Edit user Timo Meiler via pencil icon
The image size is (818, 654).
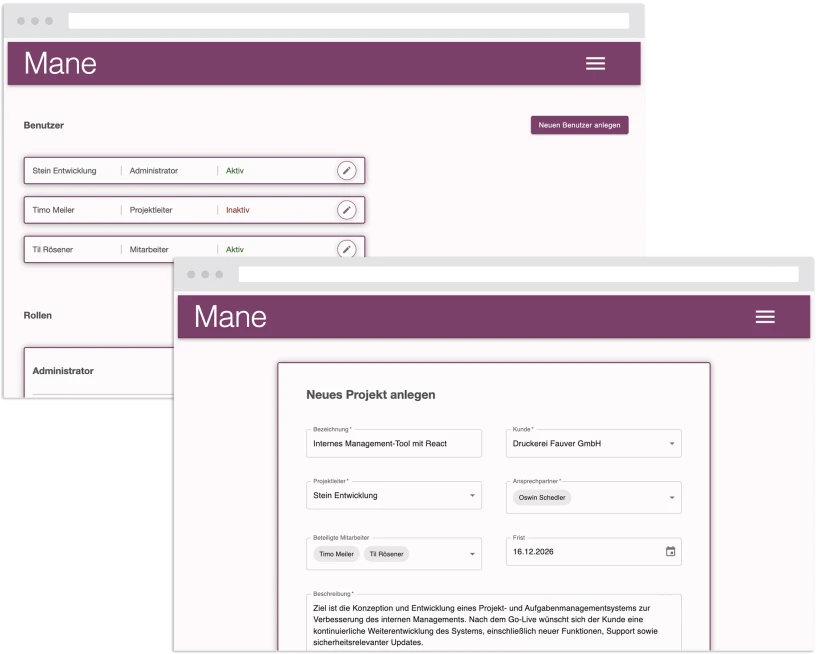[346, 210]
